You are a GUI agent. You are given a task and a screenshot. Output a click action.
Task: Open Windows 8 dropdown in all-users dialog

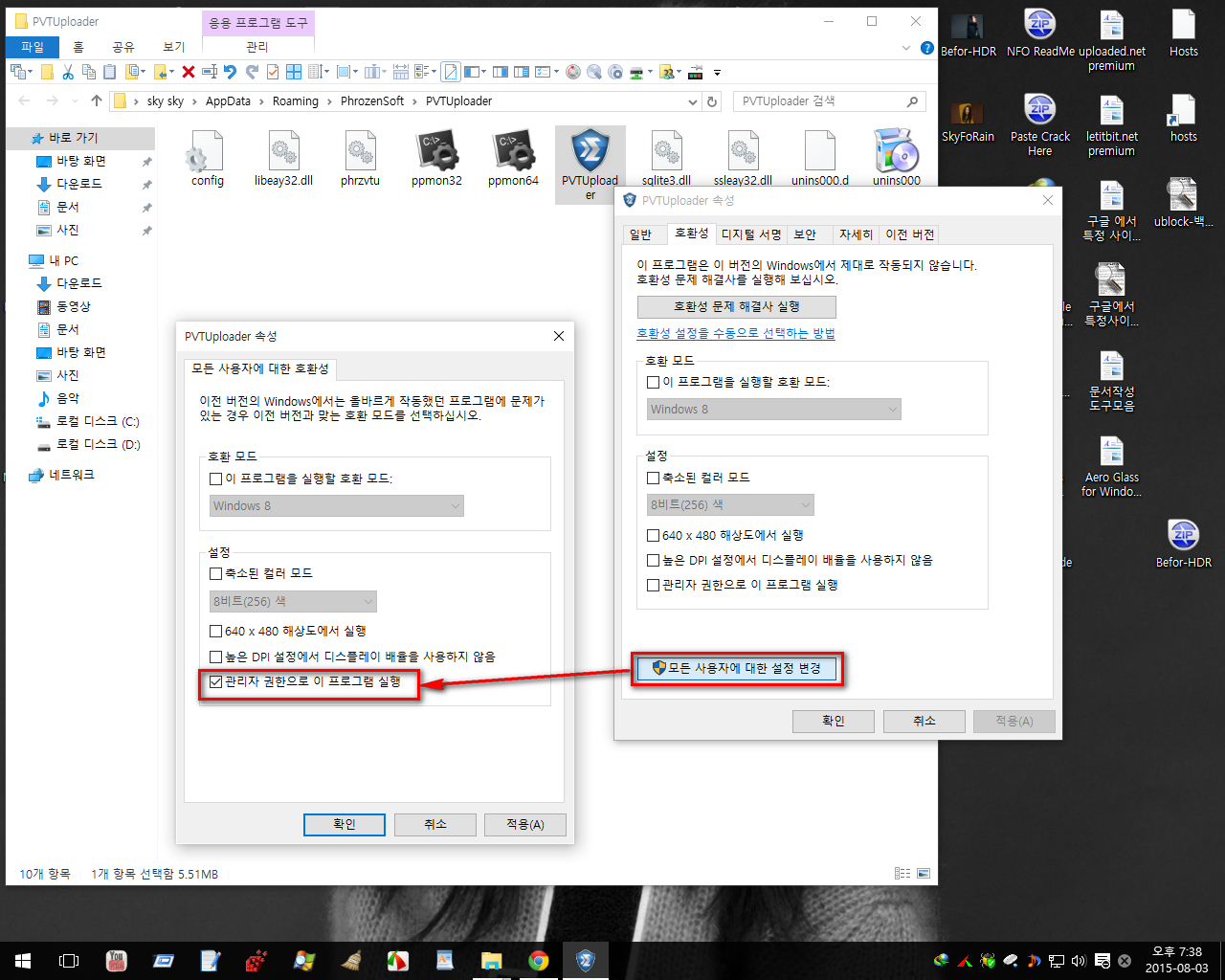337,505
